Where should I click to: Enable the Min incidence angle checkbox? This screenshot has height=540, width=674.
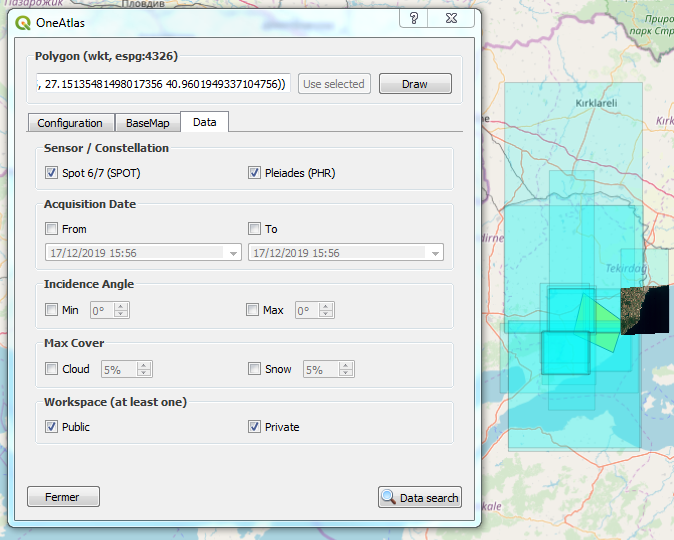point(51,310)
